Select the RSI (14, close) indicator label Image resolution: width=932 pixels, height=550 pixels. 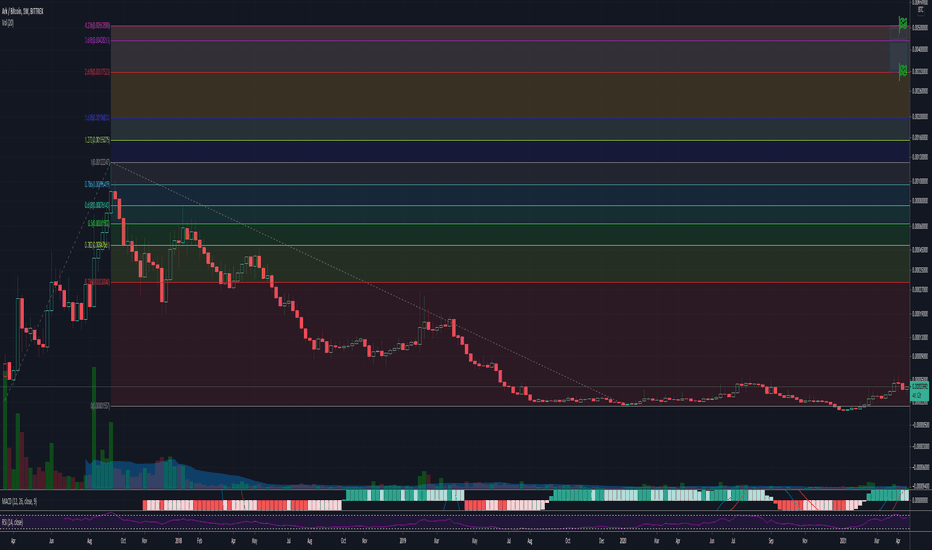point(12,523)
